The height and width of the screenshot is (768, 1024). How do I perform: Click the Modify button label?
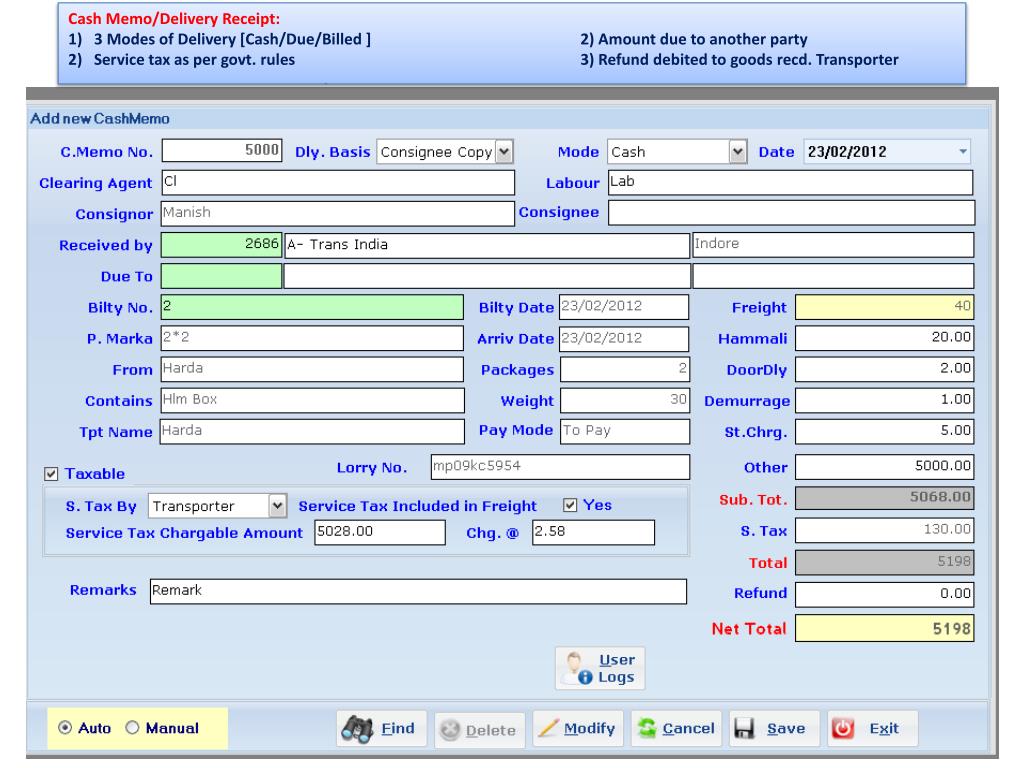coord(589,728)
